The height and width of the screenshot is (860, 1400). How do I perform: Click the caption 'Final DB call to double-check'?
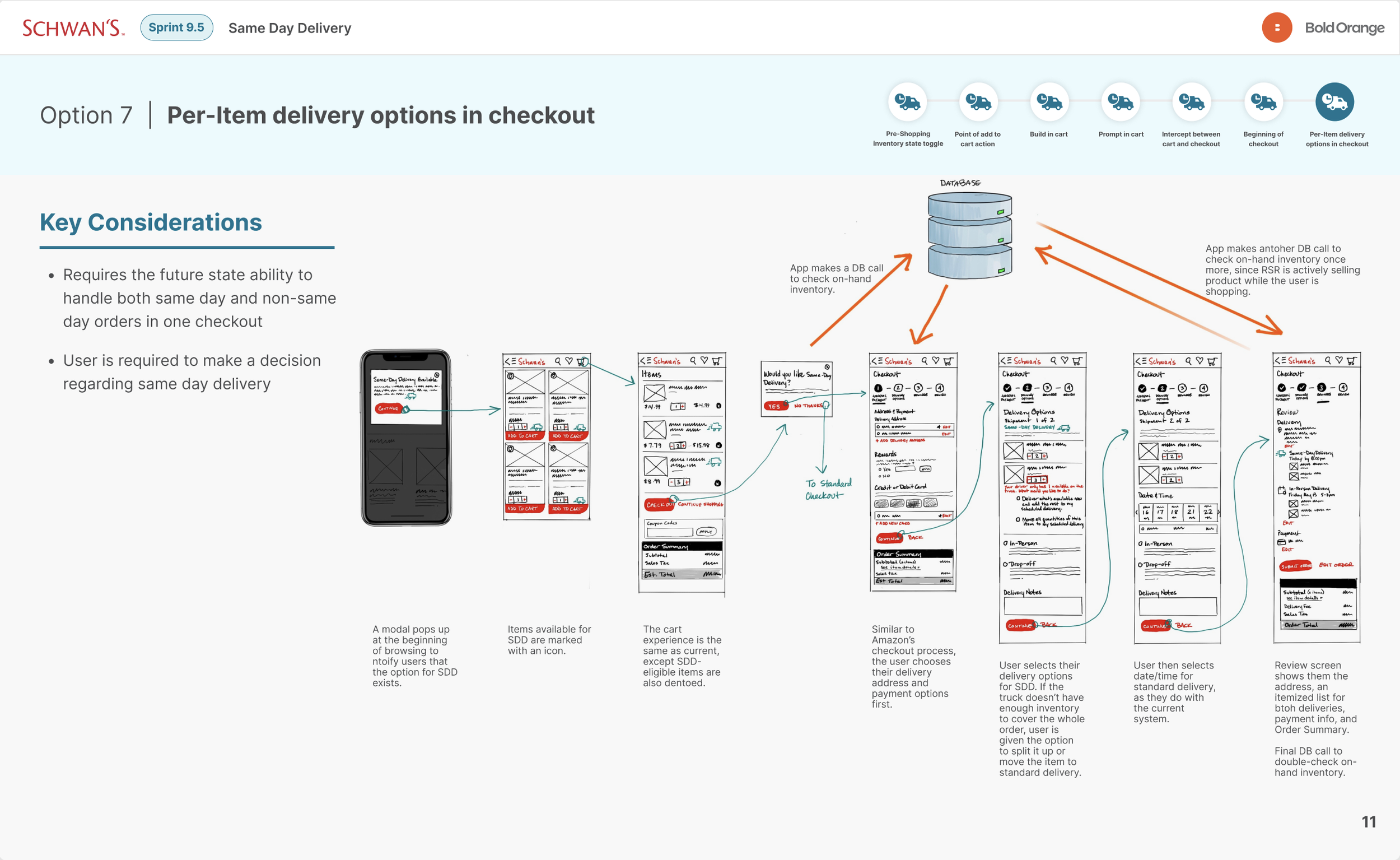[x=1315, y=761]
